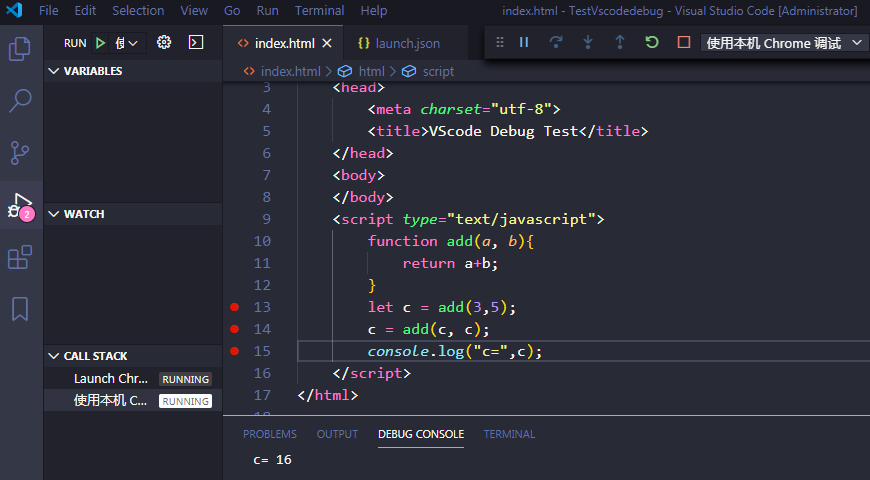Switch to the launch.json editor tab

(398, 43)
